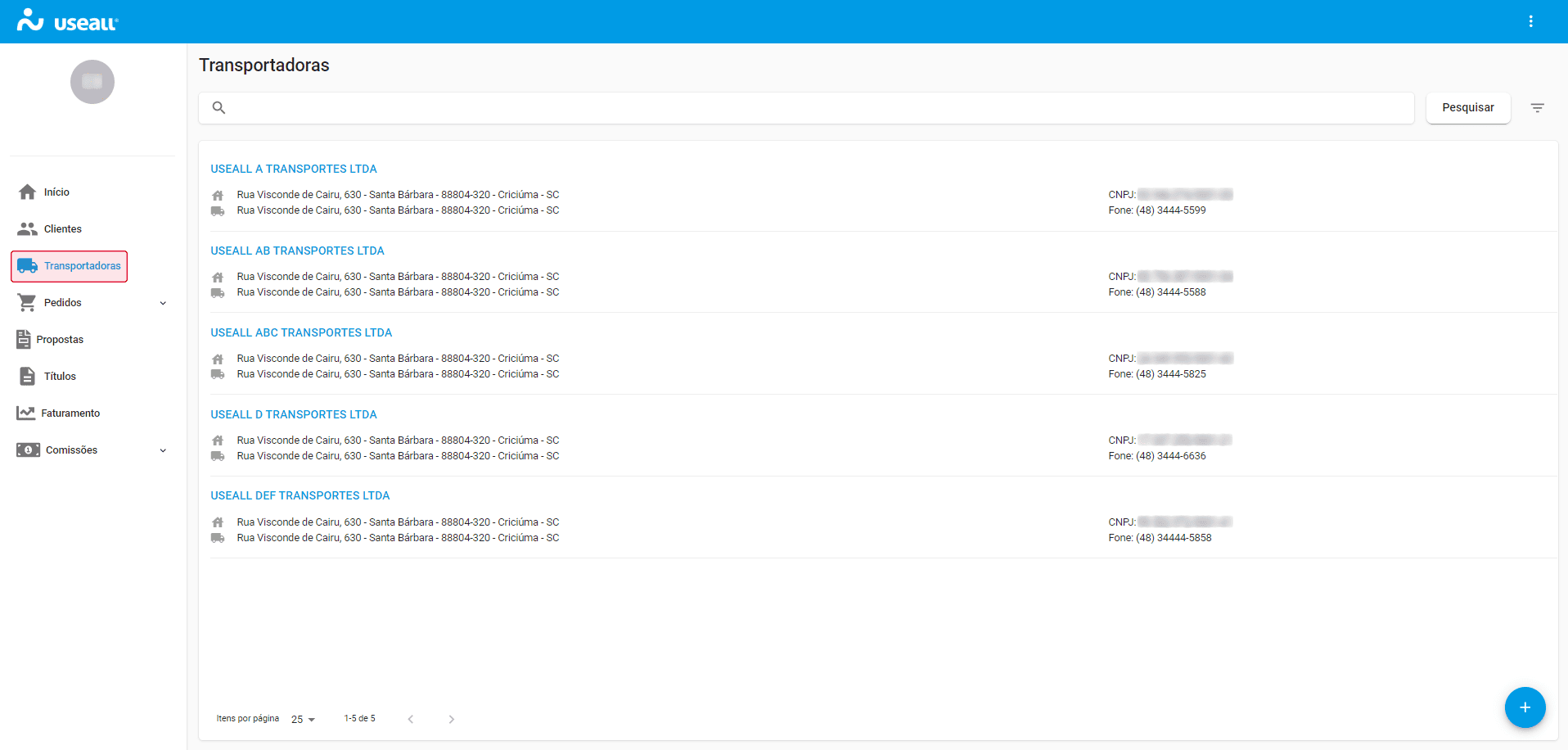Click house icon of USEALL D TRANSPORTES

pyautogui.click(x=218, y=441)
